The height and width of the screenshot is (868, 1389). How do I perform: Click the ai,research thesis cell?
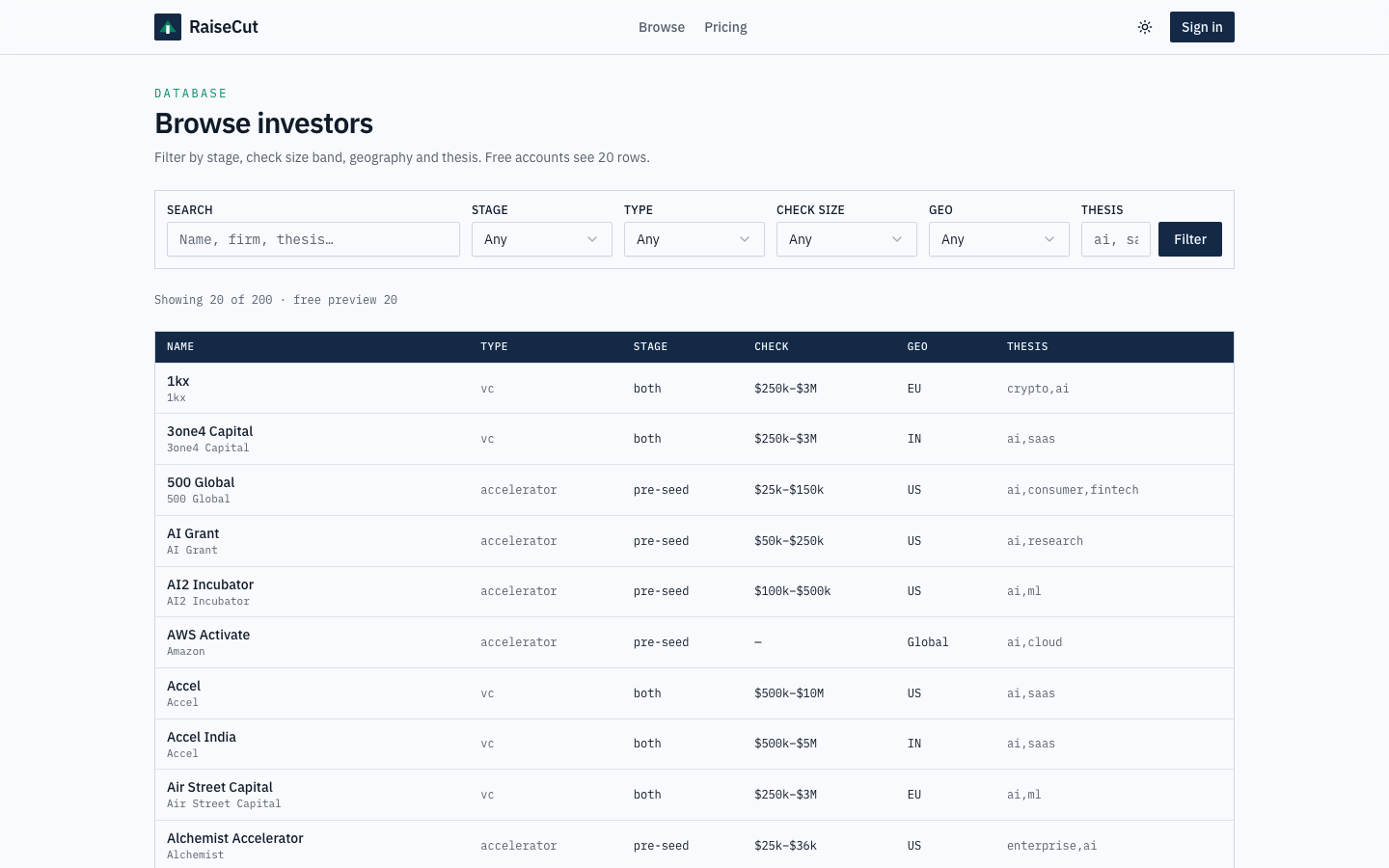[x=1045, y=541]
